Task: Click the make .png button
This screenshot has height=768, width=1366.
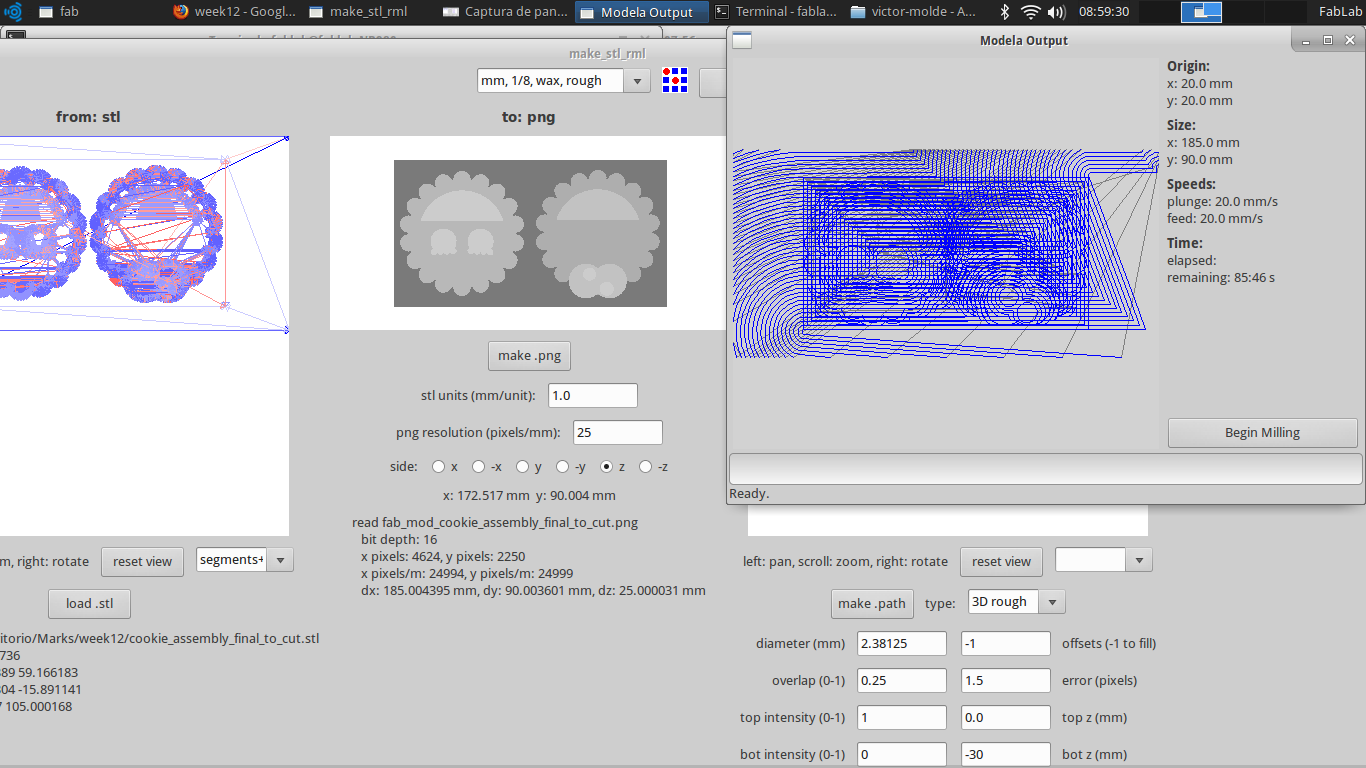Action: pos(529,355)
